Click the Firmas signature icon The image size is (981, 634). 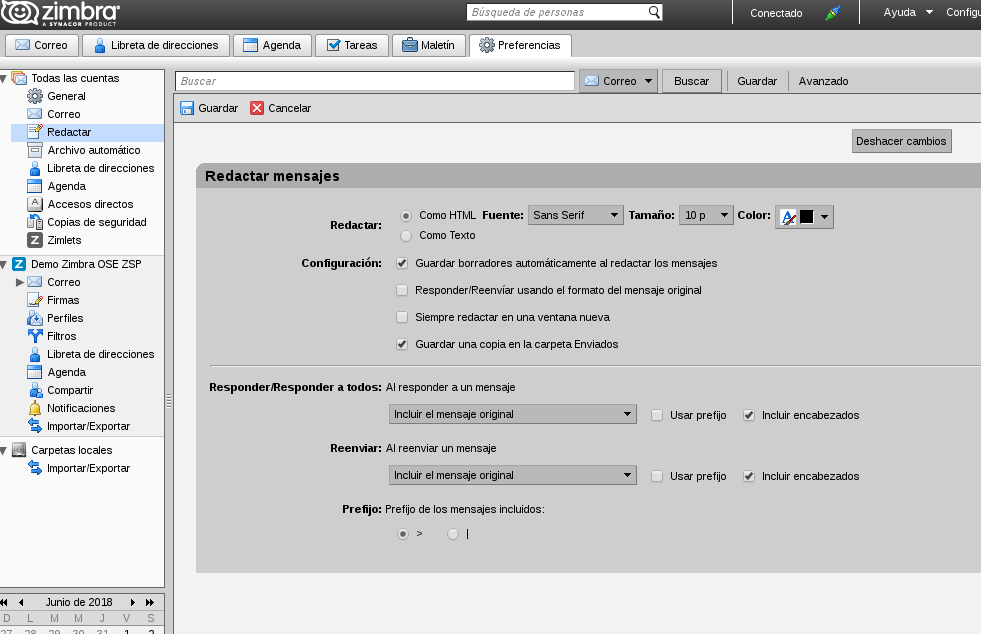coord(35,300)
